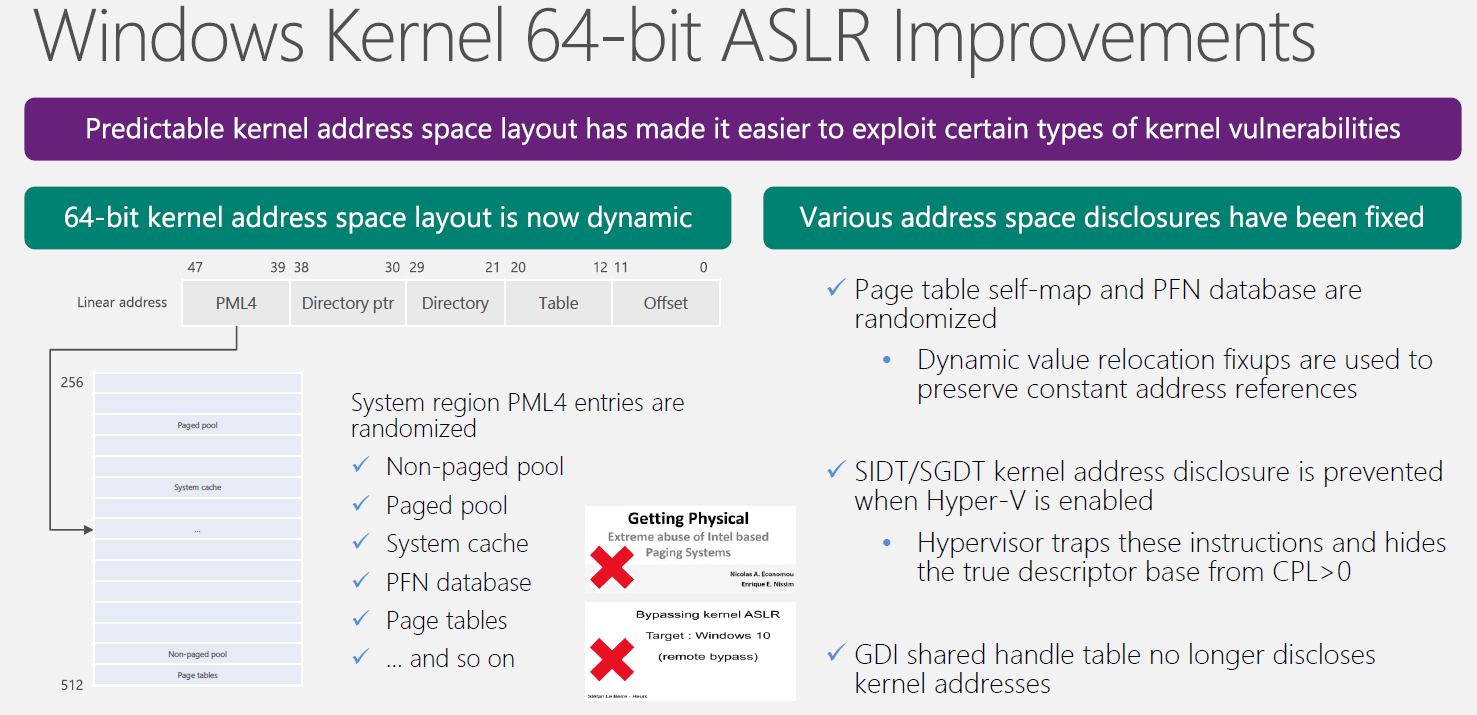Select the checkmark before Page tables list item
Viewport: 1477px width, 715px height.
(x=361, y=620)
